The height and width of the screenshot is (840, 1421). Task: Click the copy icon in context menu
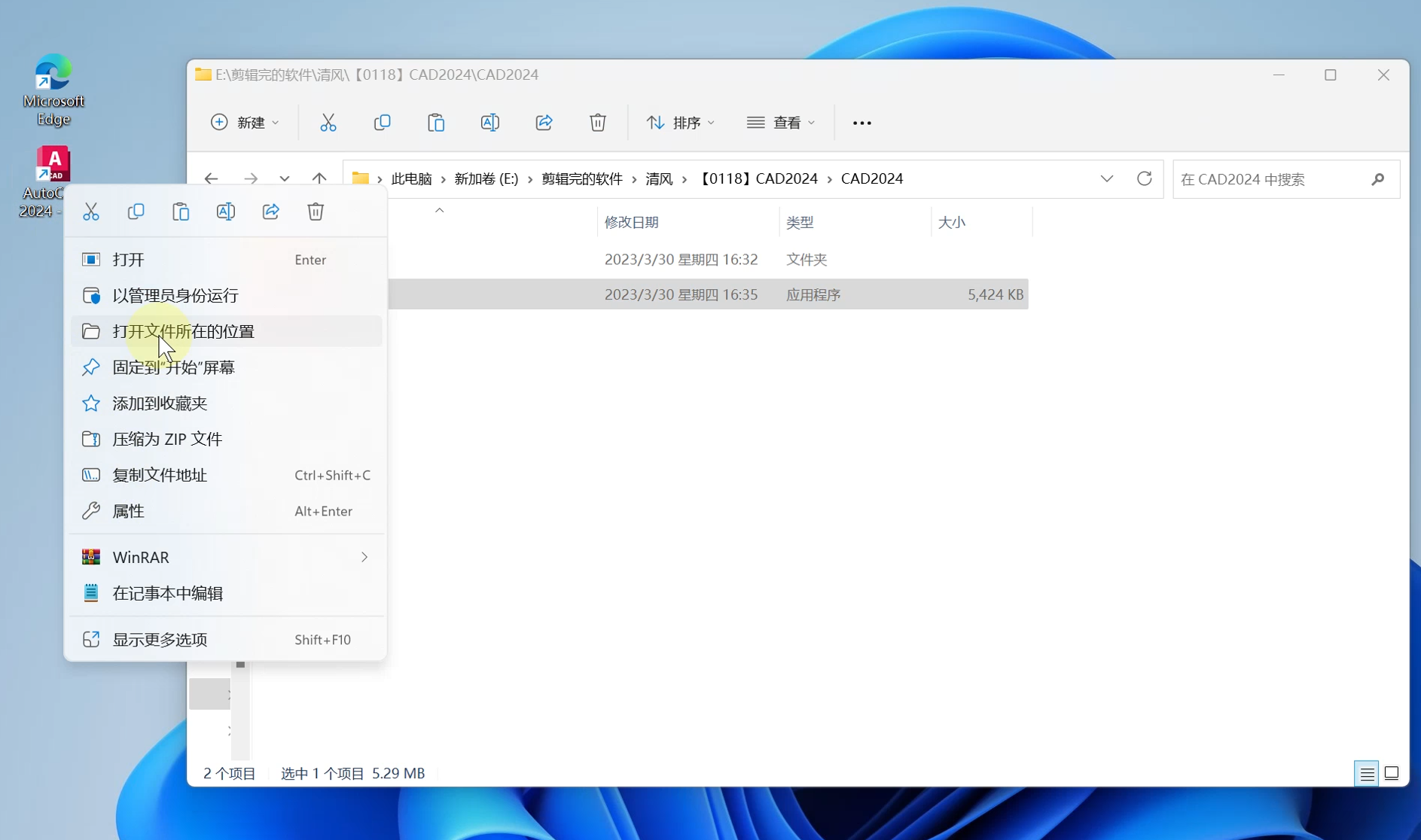136,212
